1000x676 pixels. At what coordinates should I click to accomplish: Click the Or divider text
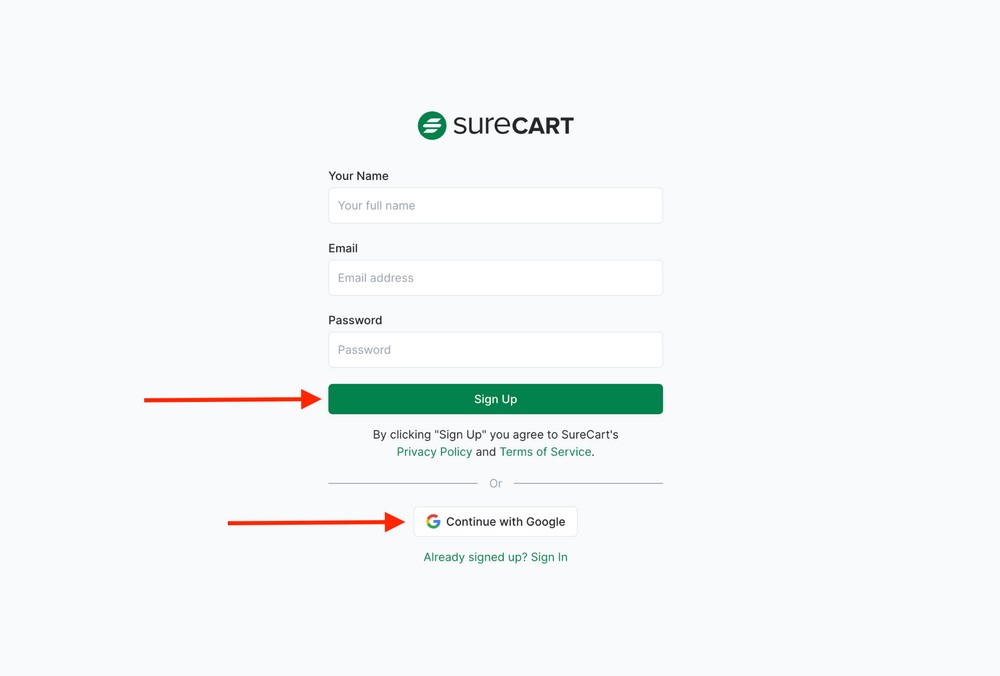[495, 483]
